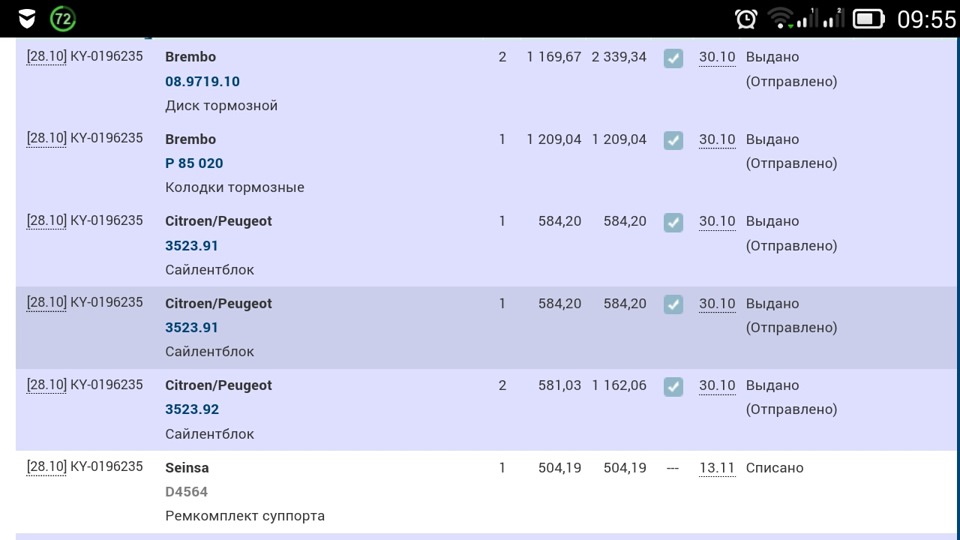Select the Колодки тормозные item description
Screen dimensions: 960x540
tap(234, 187)
